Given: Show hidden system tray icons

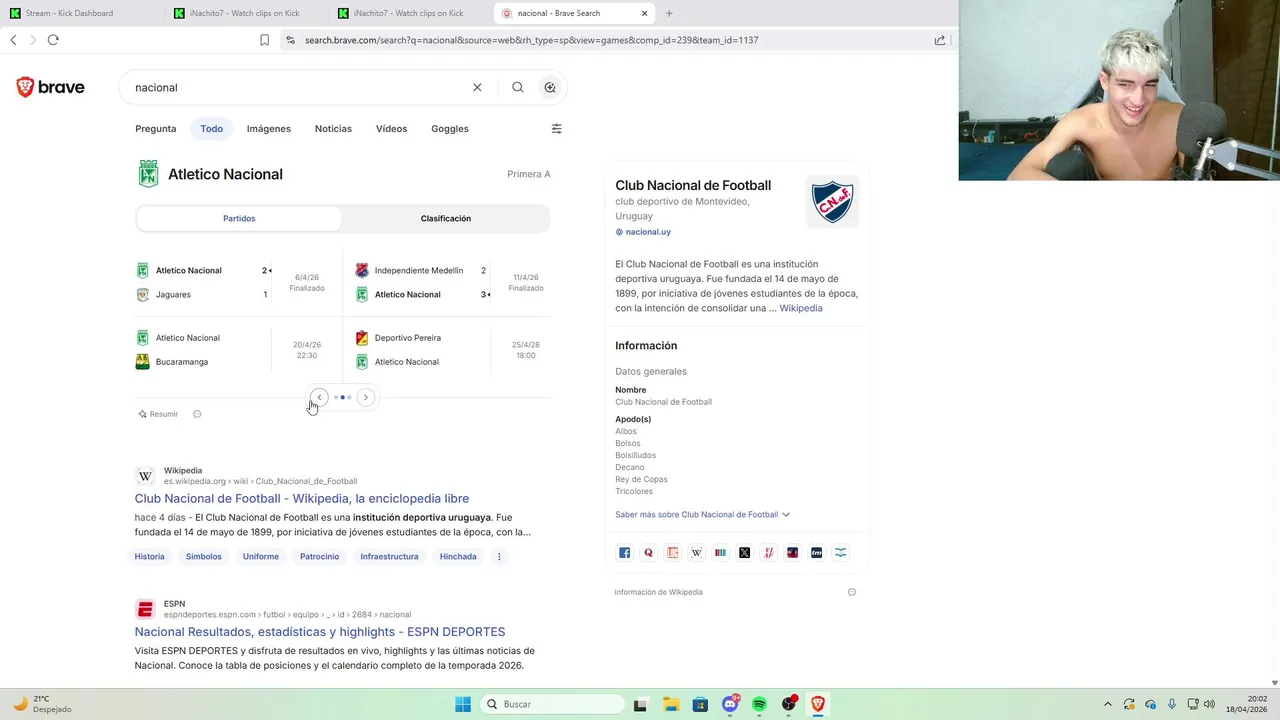Looking at the screenshot, I should [1107, 704].
